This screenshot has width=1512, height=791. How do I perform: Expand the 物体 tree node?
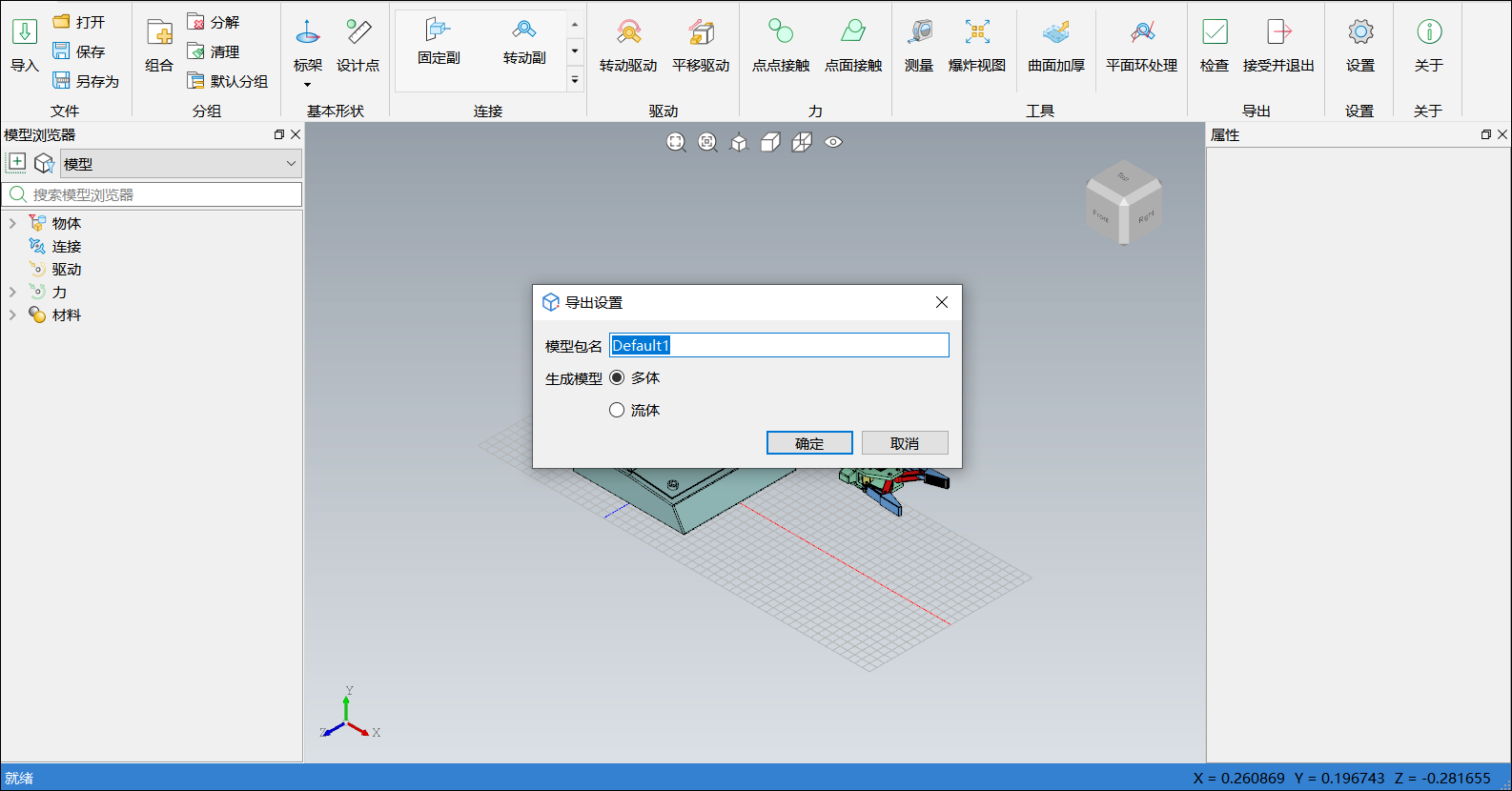tap(12, 223)
